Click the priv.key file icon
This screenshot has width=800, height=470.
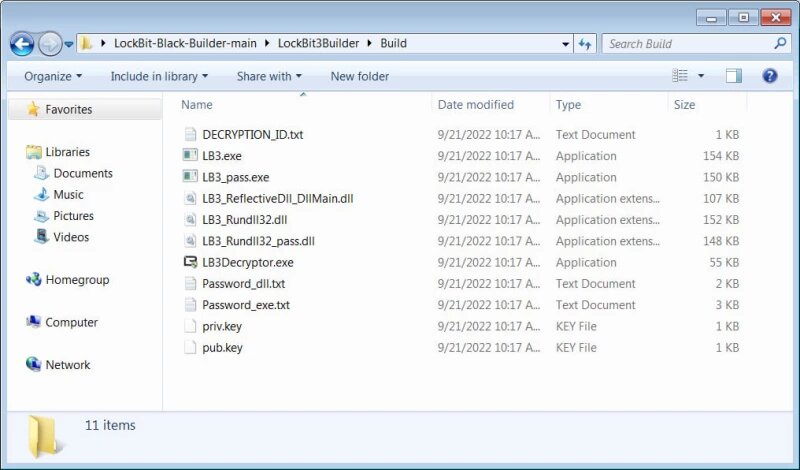tap(190, 326)
